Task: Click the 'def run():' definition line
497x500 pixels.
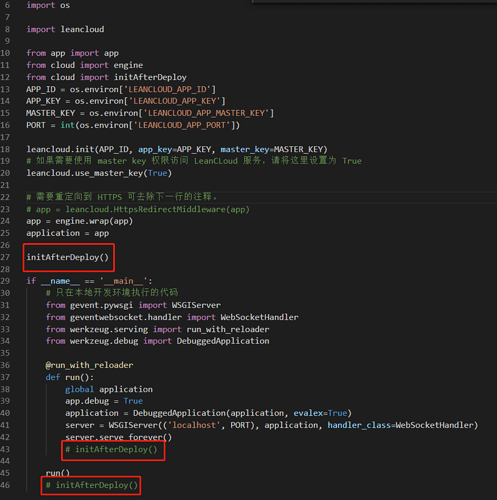Action: coord(70,377)
